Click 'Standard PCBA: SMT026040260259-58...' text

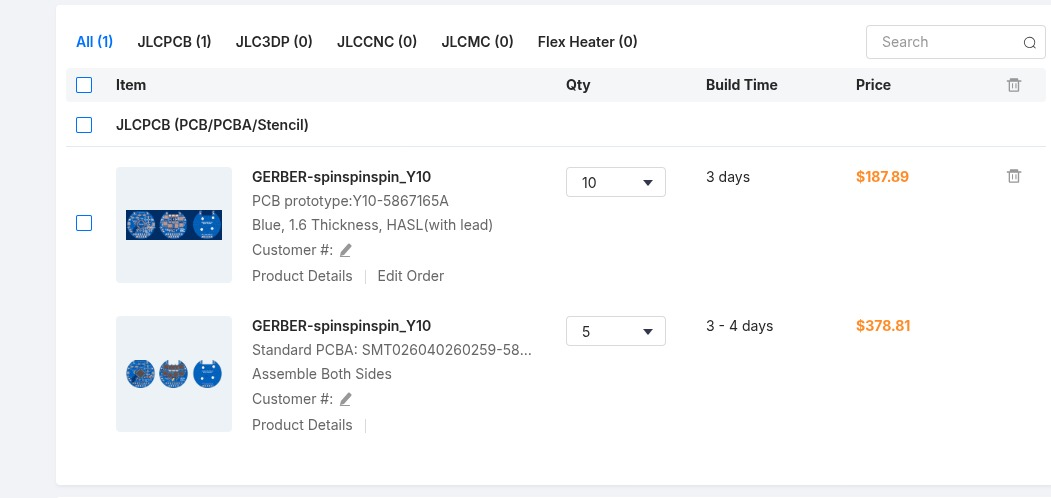(x=391, y=350)
